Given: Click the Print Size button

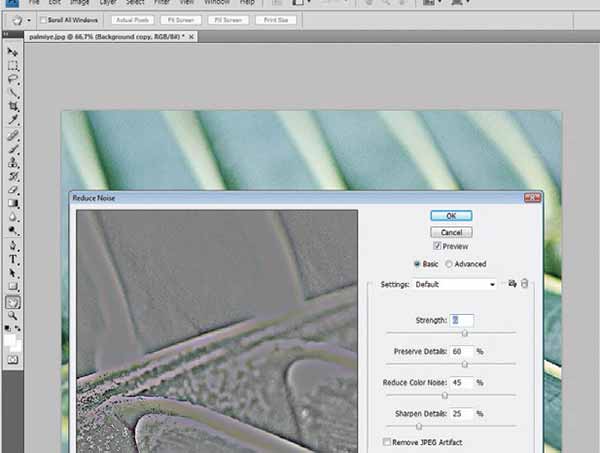Looking at the screenshot, I should 276,20.
